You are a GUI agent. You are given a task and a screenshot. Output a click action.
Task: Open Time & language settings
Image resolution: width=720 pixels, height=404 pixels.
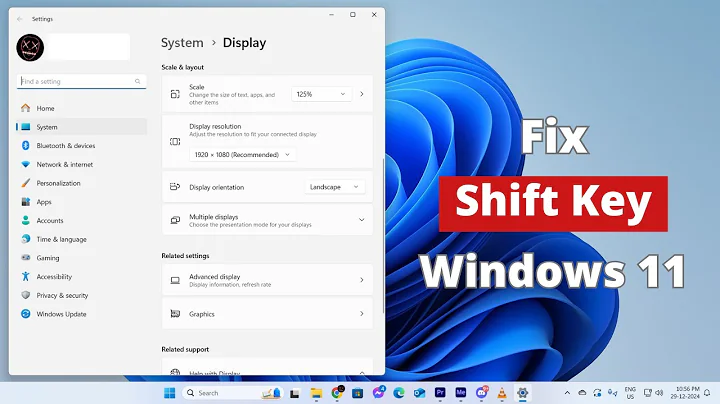pos(81,239)
